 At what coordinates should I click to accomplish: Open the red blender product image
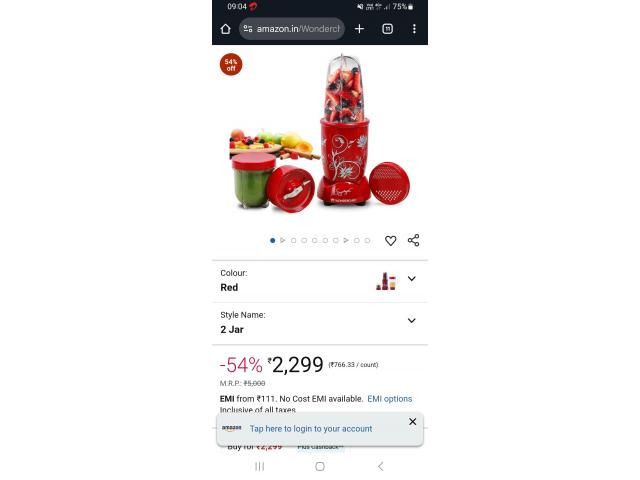[x=320, y=133]
